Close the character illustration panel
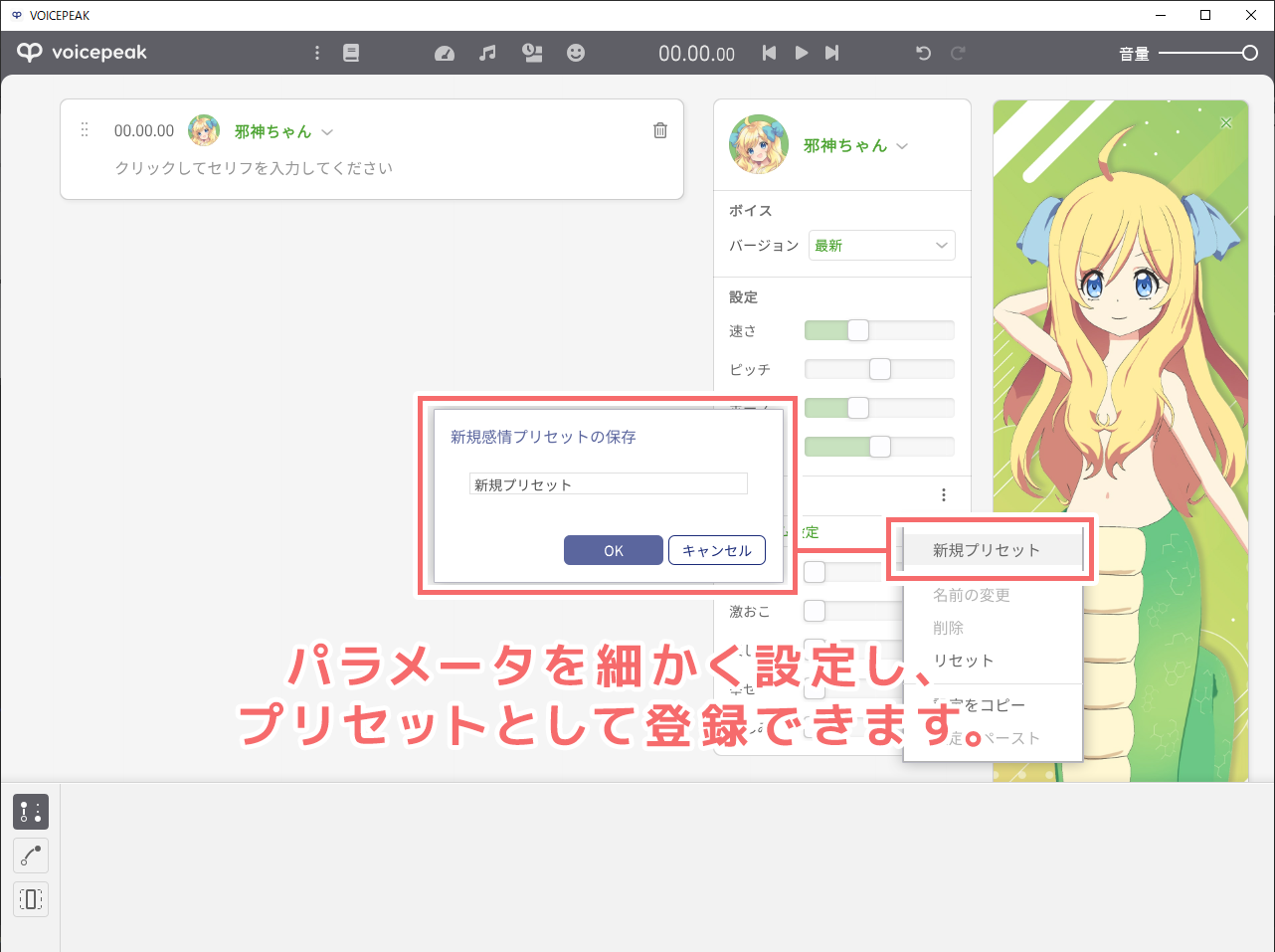Viewport: 1275px width, 952px height. click(1226, 122)
